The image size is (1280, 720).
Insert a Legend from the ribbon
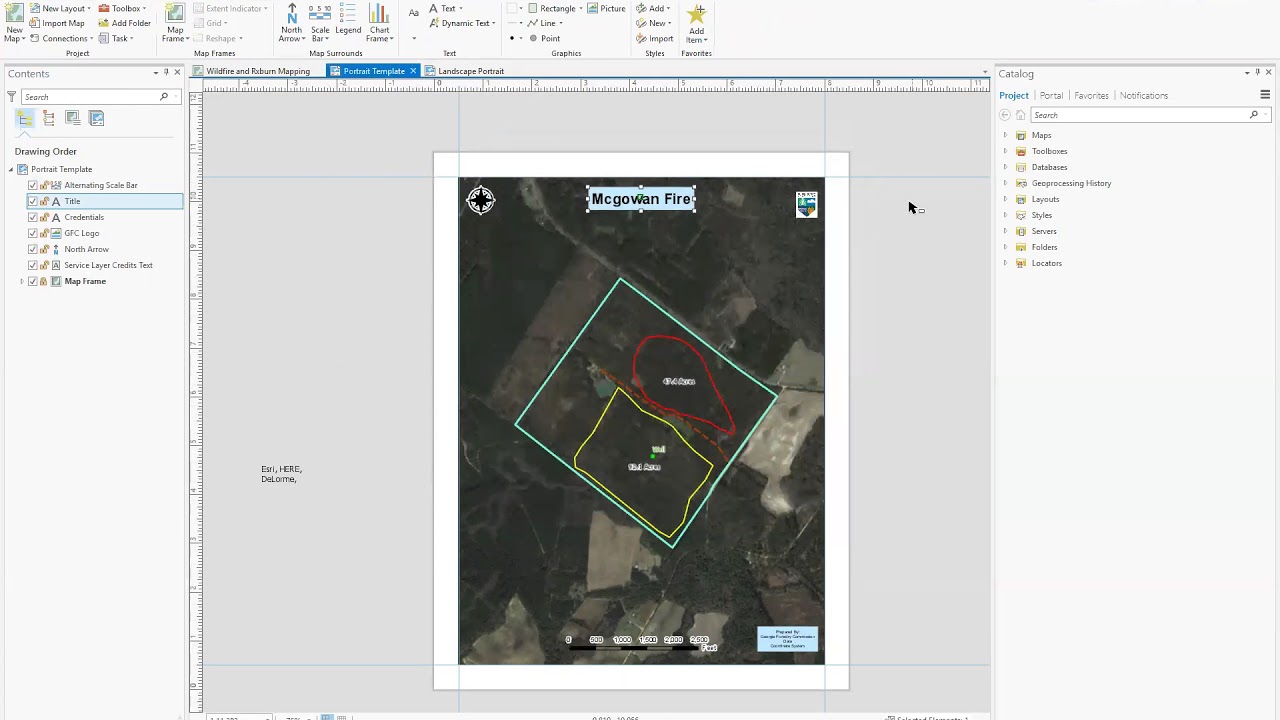point(348,22)
